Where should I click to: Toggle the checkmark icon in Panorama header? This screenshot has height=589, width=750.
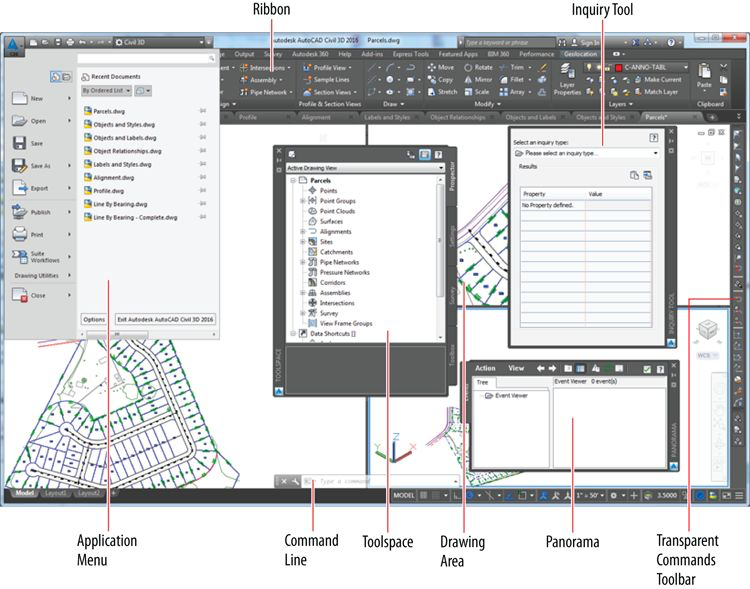[646, 368]
